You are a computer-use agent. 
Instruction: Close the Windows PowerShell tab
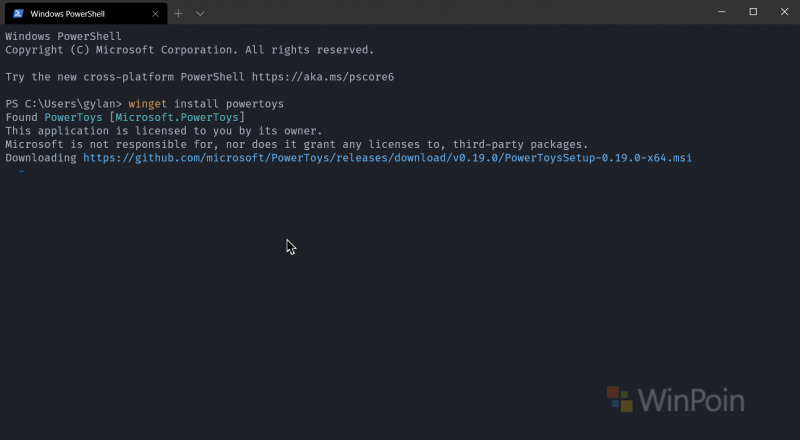click(156, 14)
